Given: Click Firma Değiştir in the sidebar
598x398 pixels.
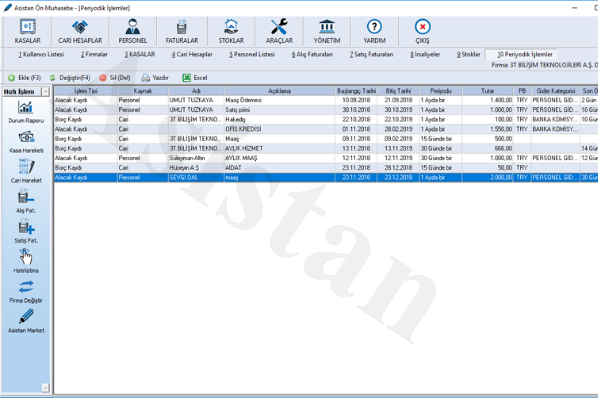Looking at the screenshot, I should 26,292.
